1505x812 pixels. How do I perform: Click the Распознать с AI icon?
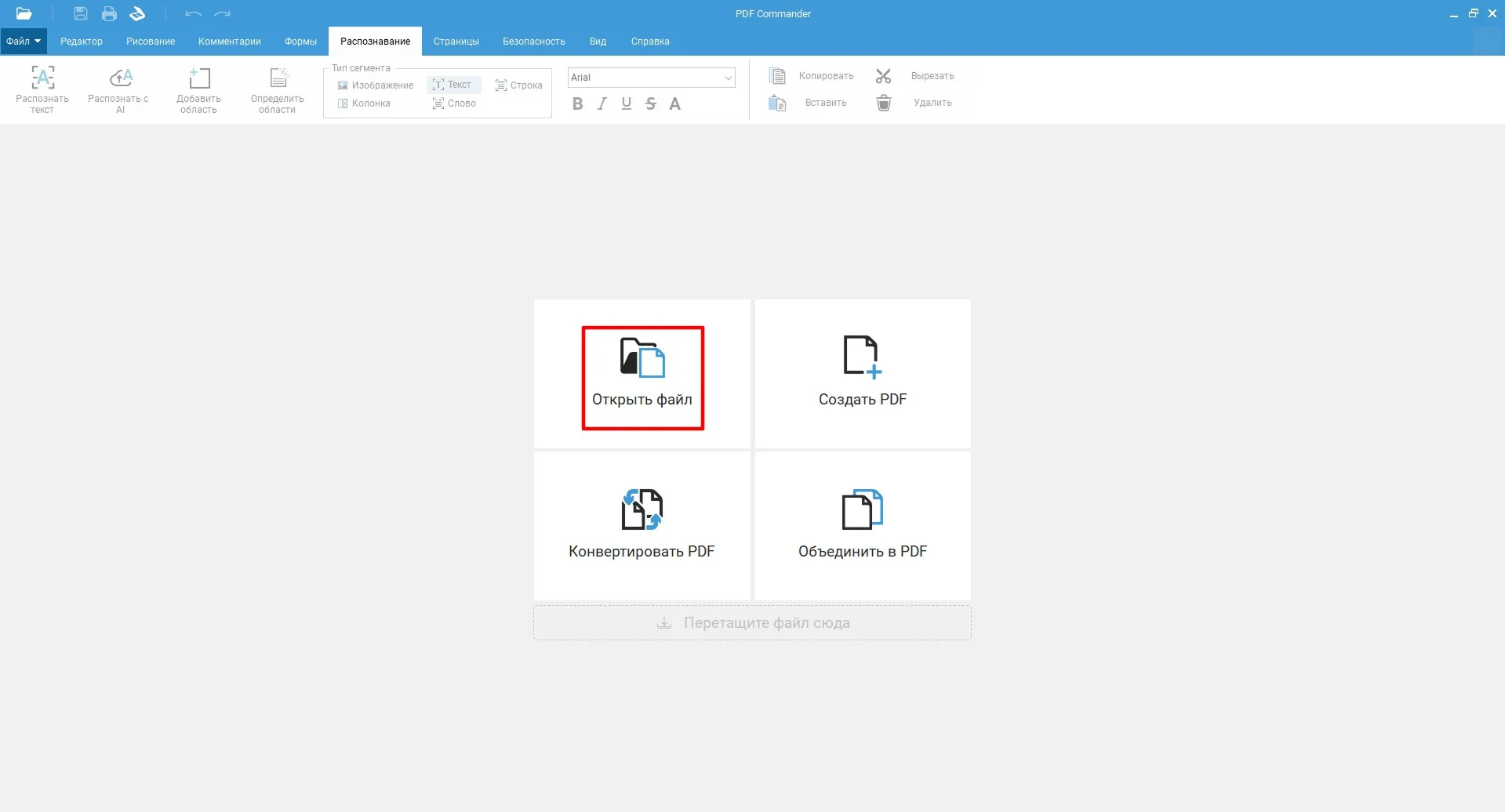click(x=120, y=78)
